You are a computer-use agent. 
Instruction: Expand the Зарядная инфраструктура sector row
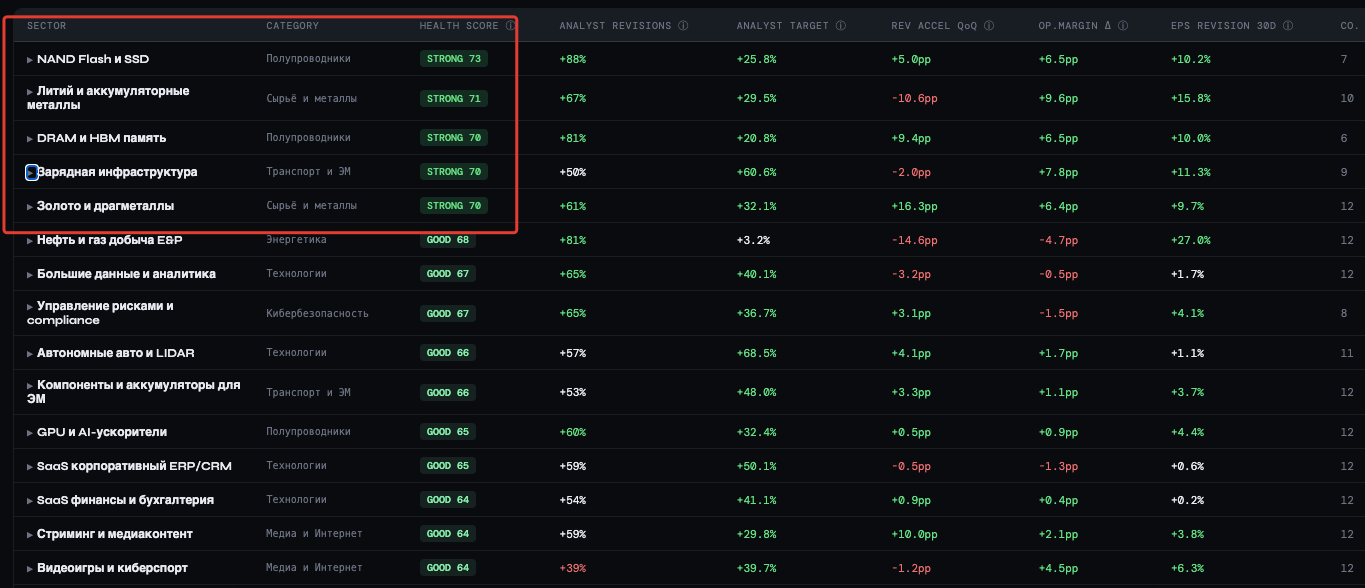coord(31,173)
